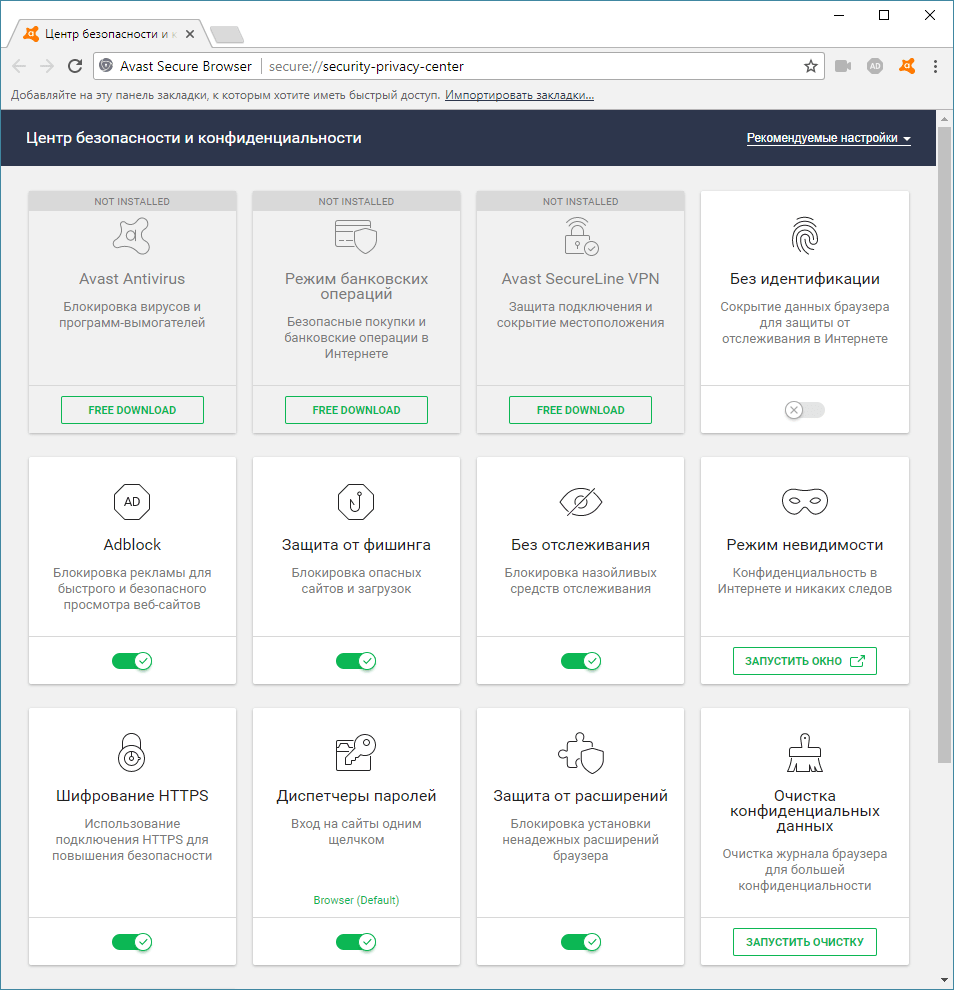
Task: Click the video downloader camera toolbar icon
Action: point(843,66)
